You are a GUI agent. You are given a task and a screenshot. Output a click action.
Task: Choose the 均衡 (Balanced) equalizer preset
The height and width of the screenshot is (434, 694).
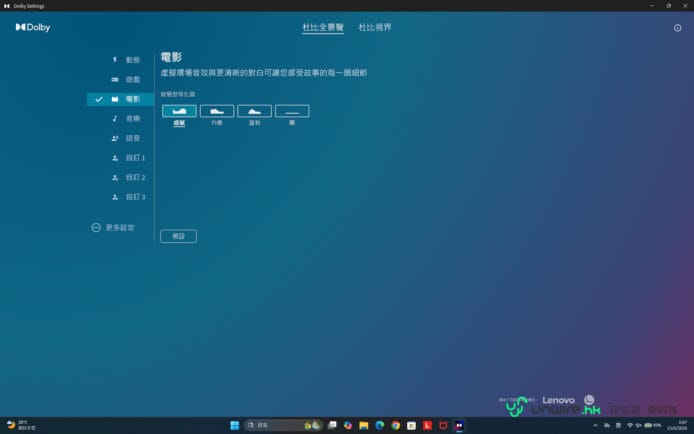pyautogui.click(x=217, y=111)
